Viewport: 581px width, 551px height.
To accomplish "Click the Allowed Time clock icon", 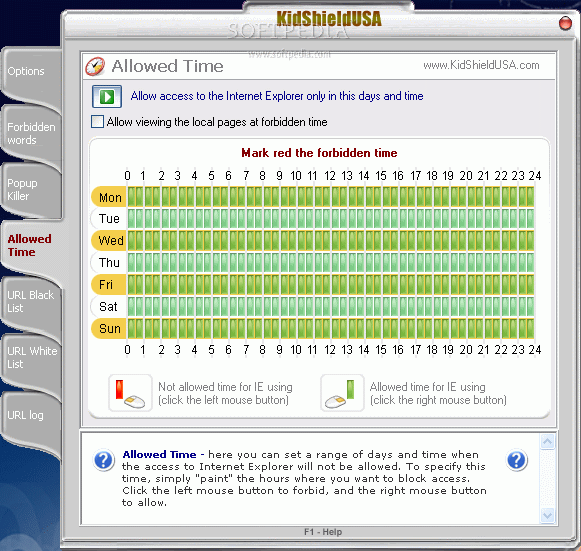I will click(x=95, y=67).
